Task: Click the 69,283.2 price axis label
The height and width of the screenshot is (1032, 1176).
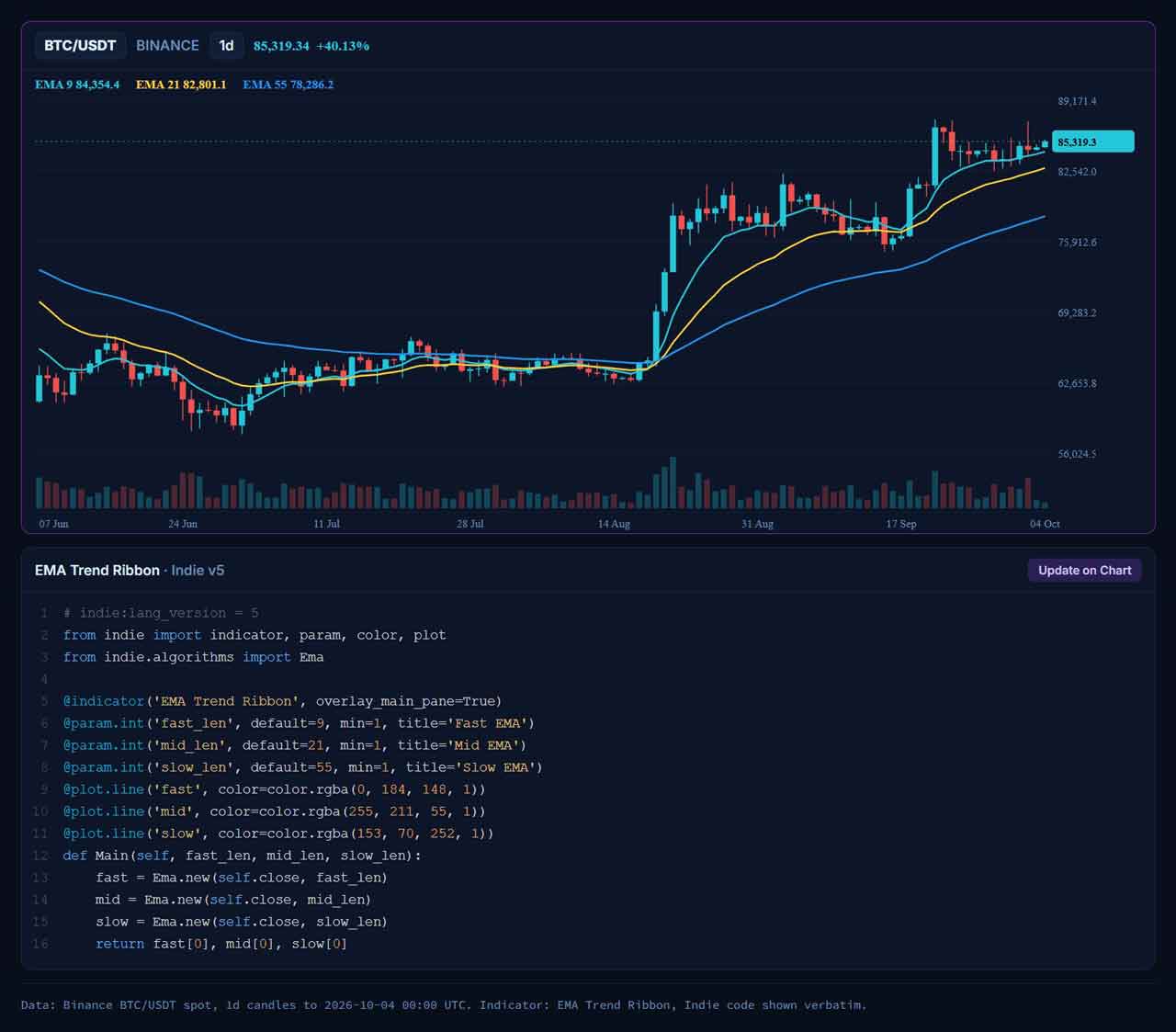Action: (x=1077, y=313)
